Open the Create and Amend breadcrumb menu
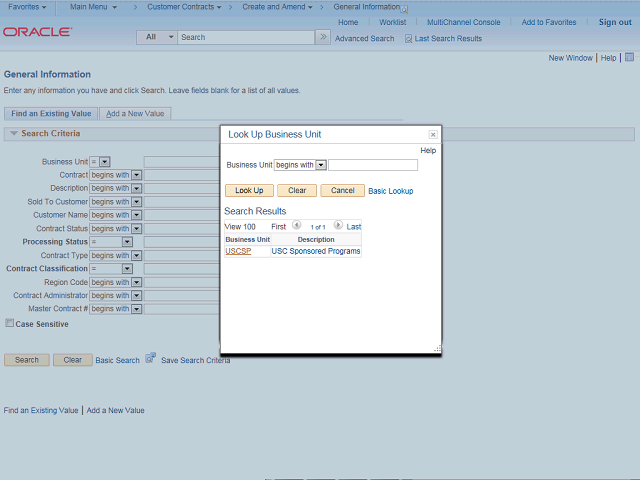The height and width of the screenshot is (480, 640). pyautogui.click(x=277, y=7)
